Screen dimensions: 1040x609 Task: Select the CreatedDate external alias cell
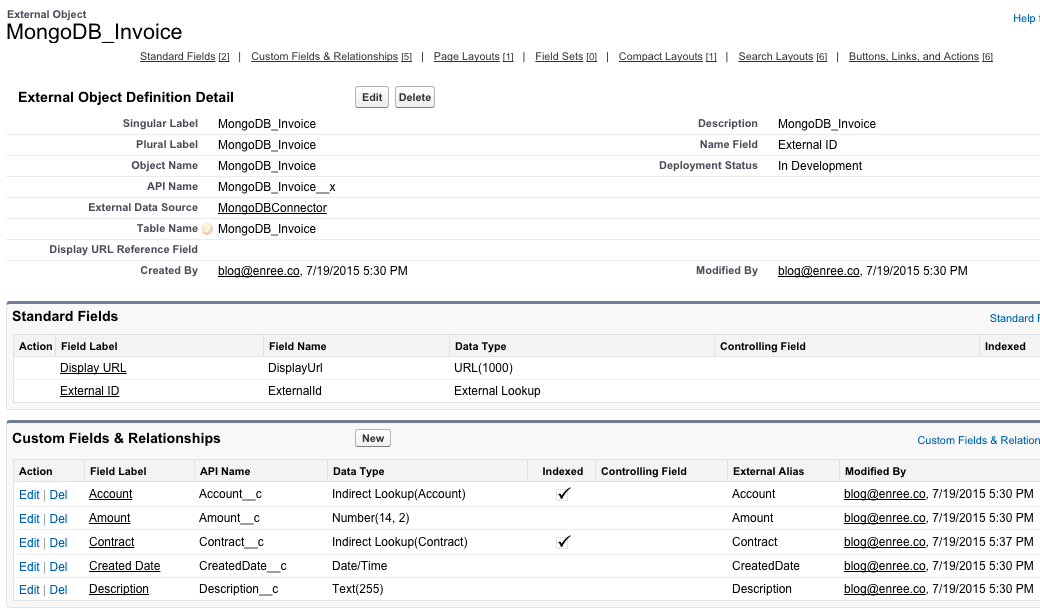click(x=765, y=565)
